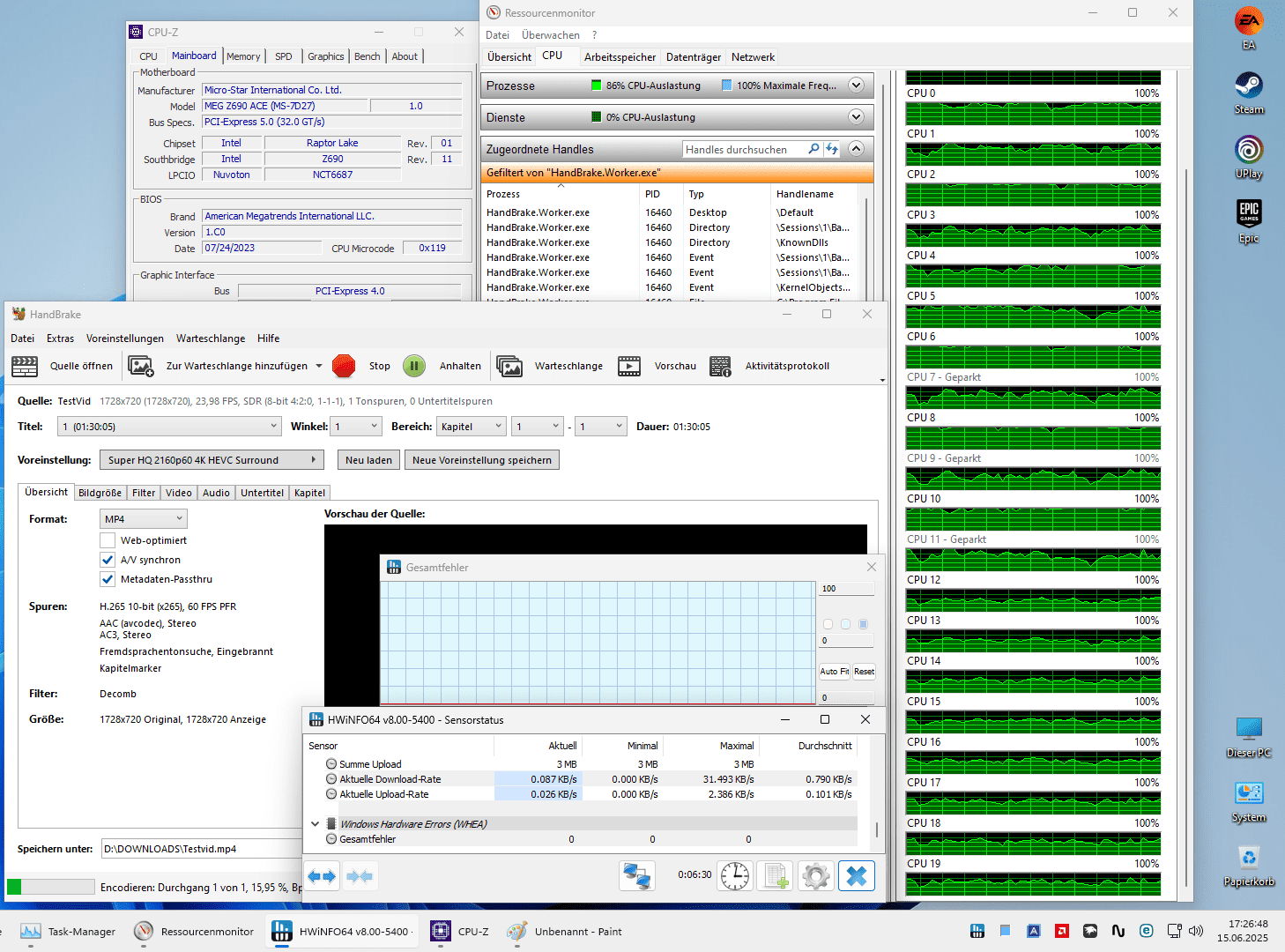This screenshot has width=1285, height=952.
Task: Open the Video tab in HandBrake
Action: pyautogui.click(x=179, y=493)
